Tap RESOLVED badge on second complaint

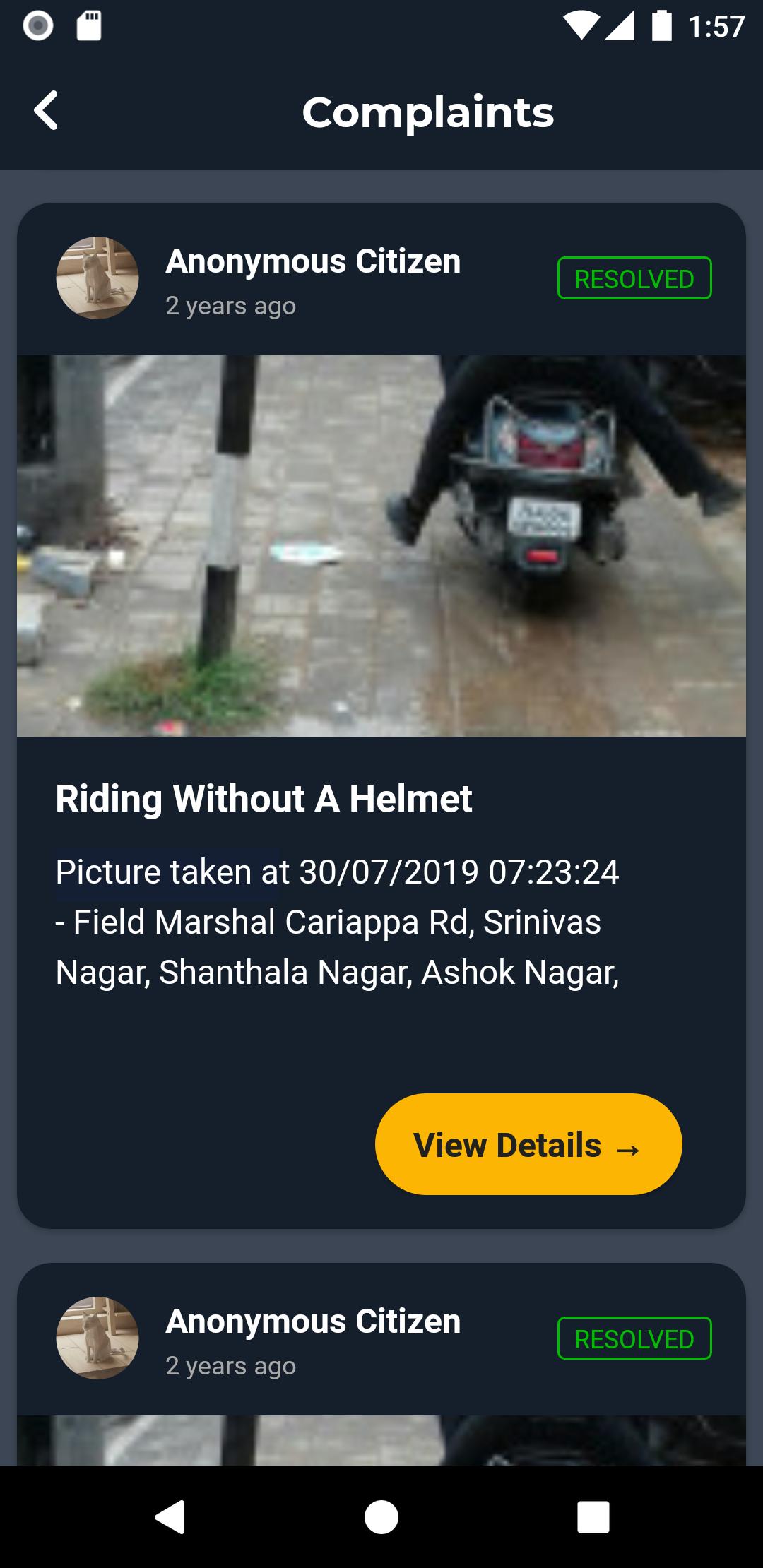[634, 1338]
